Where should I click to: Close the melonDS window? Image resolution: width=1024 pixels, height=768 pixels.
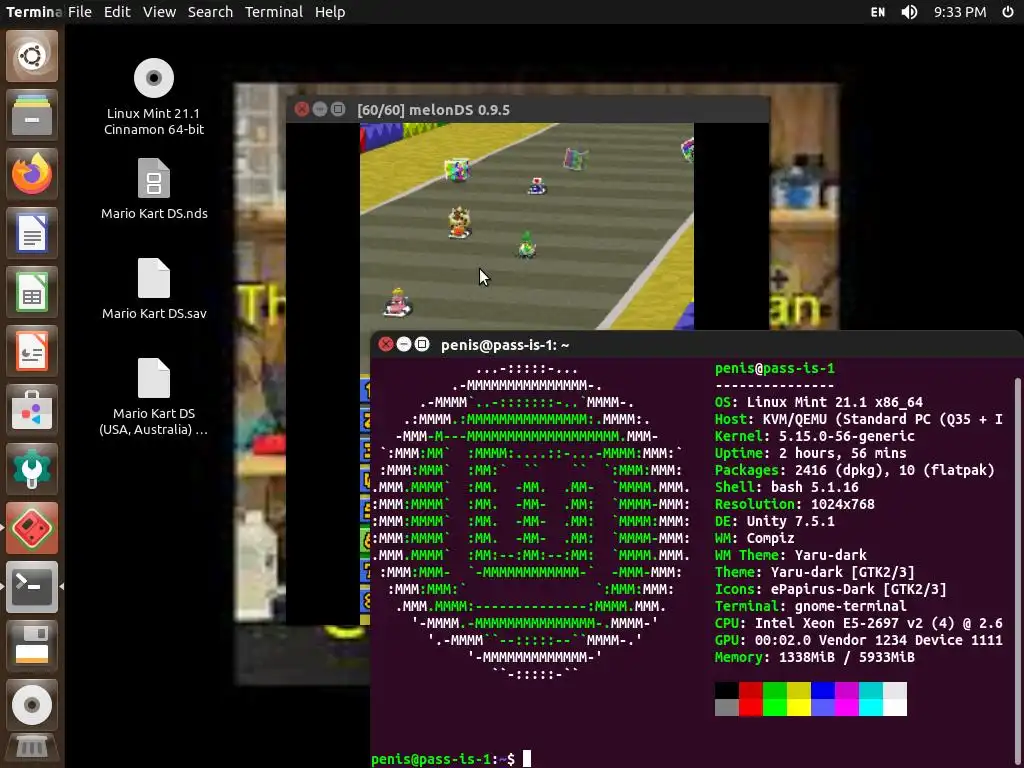302,110
